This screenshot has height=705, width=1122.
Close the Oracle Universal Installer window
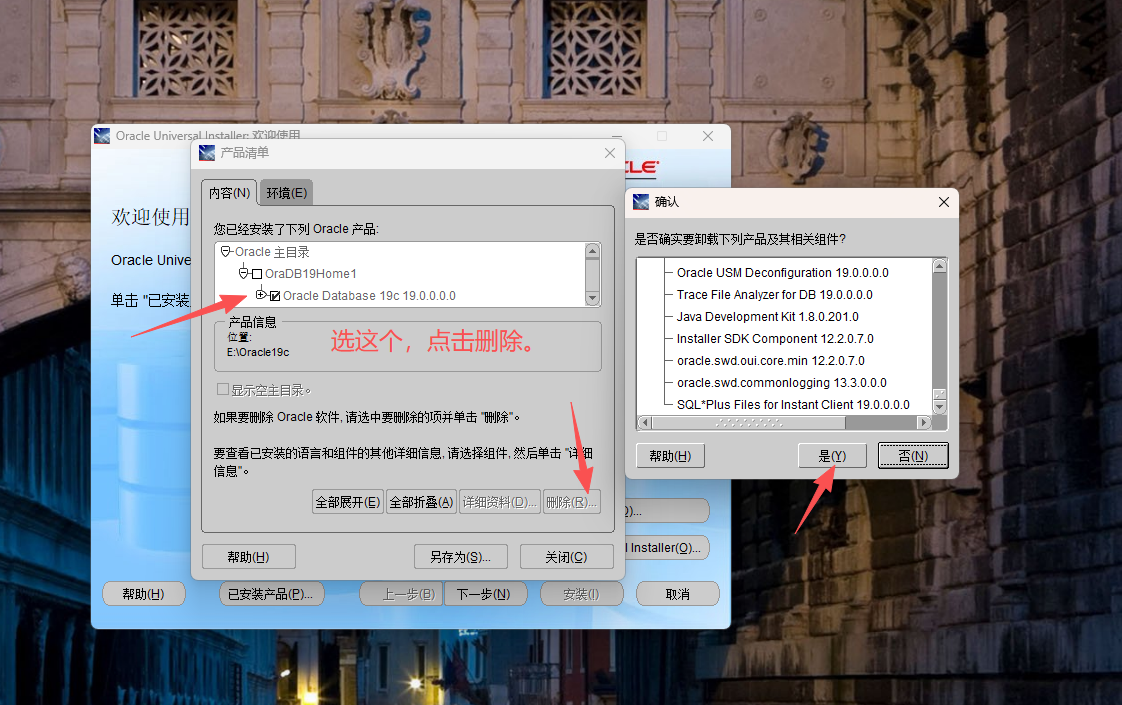708,136
